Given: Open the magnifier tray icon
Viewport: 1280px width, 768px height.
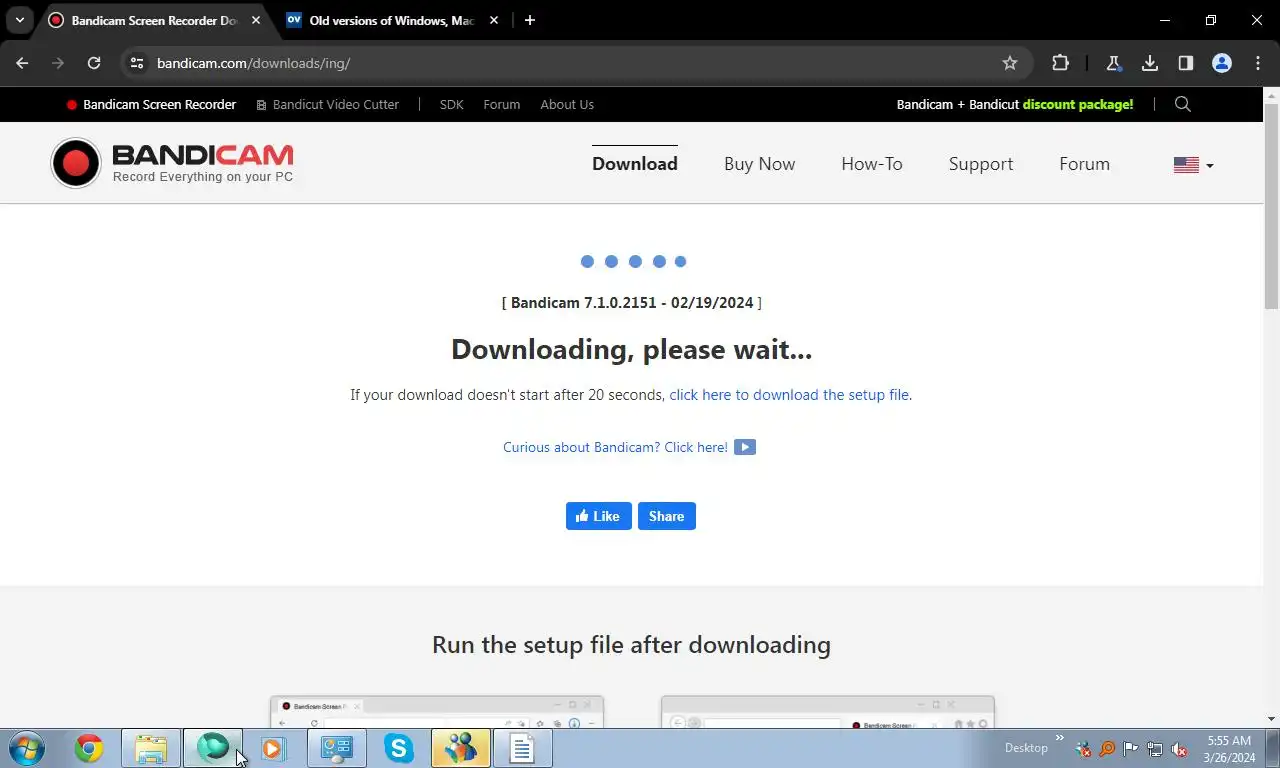Looking at the screenshot, I should (x=1107, y=748).
